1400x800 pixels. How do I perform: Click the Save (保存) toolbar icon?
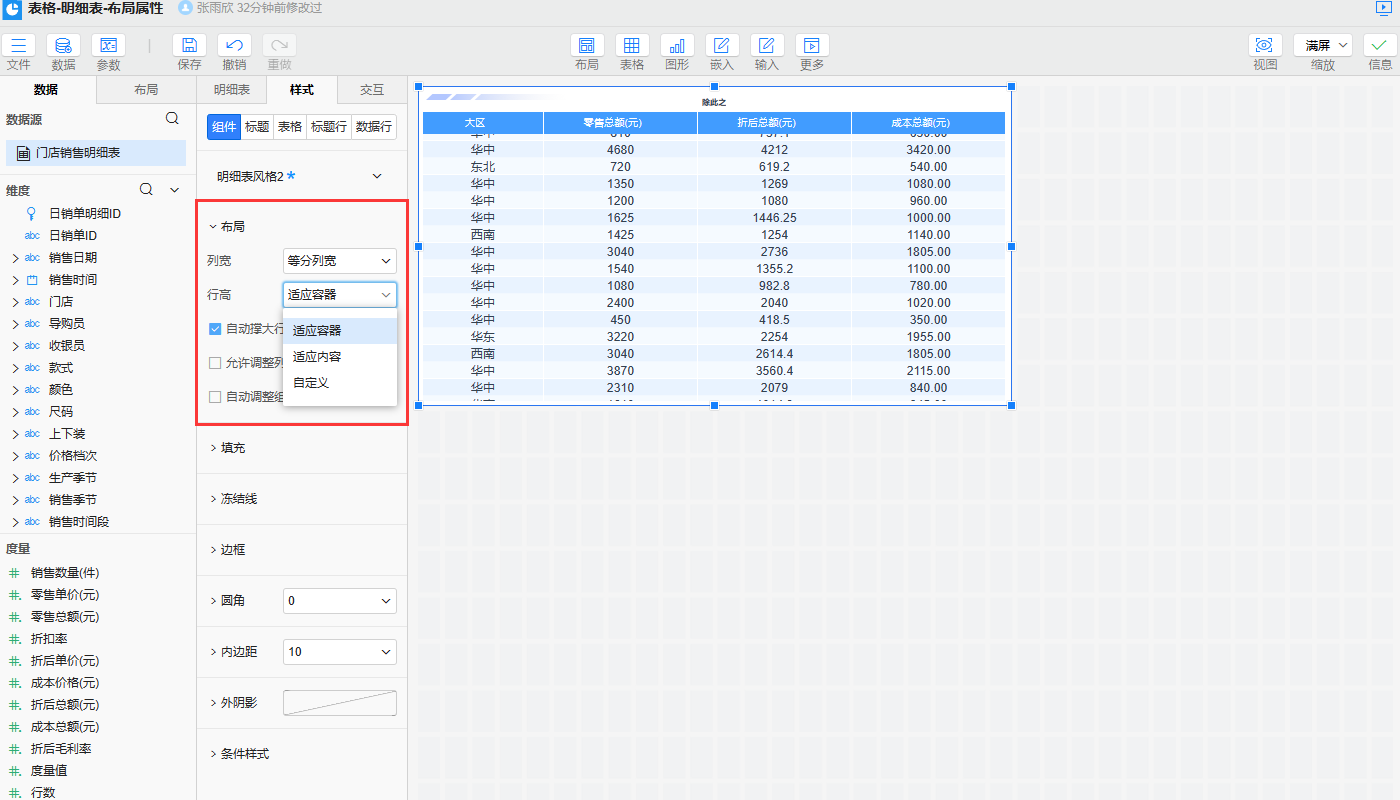[x=189, y=46]
